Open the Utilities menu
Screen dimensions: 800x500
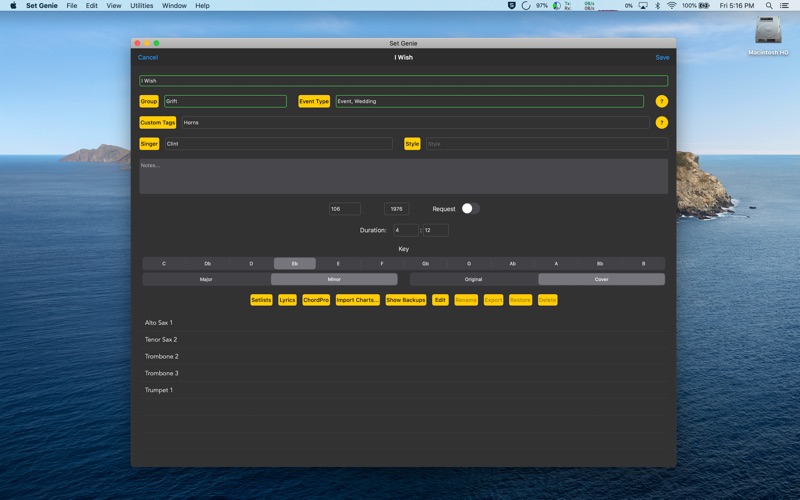[141, 6]
